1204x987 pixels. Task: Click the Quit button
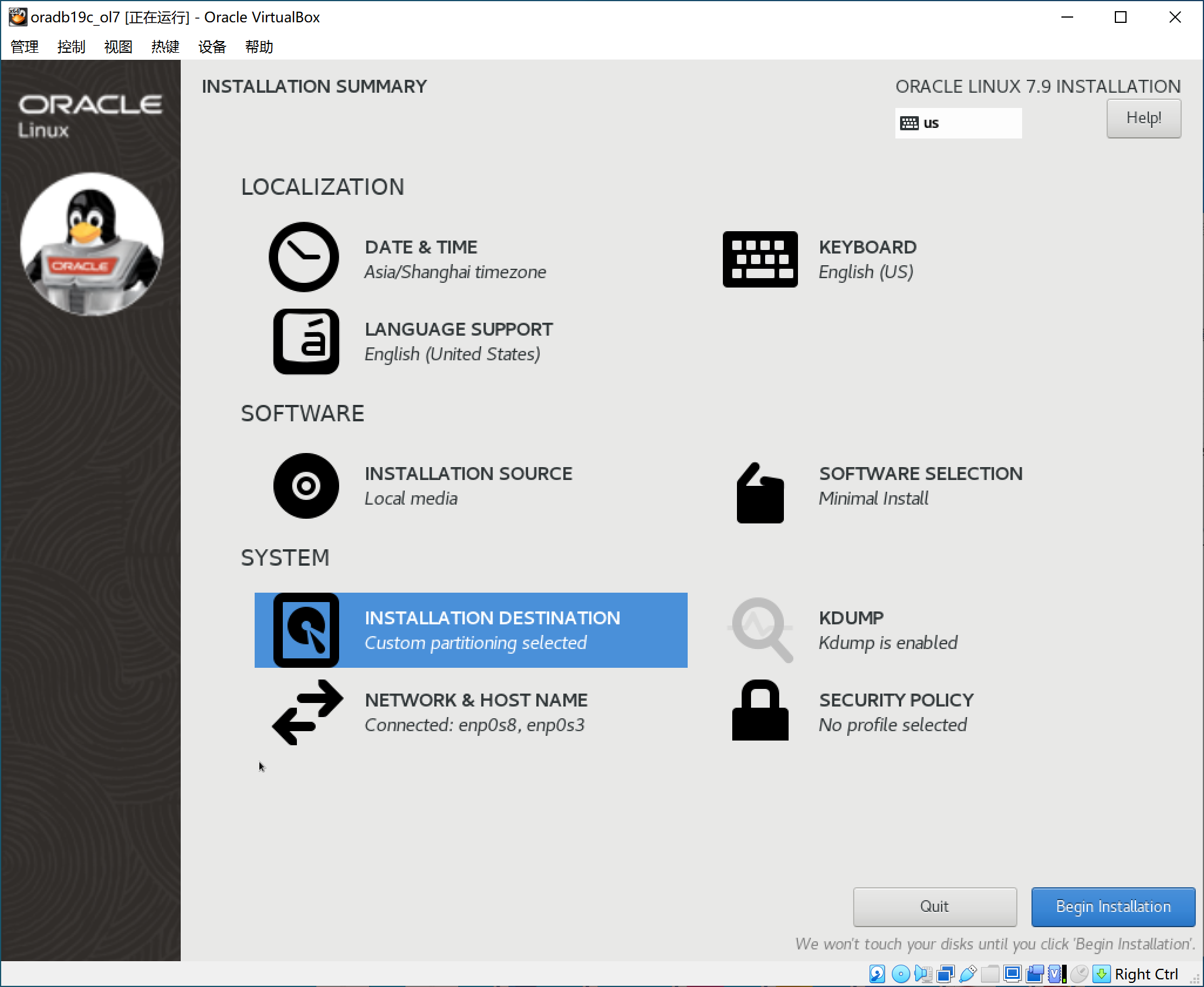pos(934,907)
